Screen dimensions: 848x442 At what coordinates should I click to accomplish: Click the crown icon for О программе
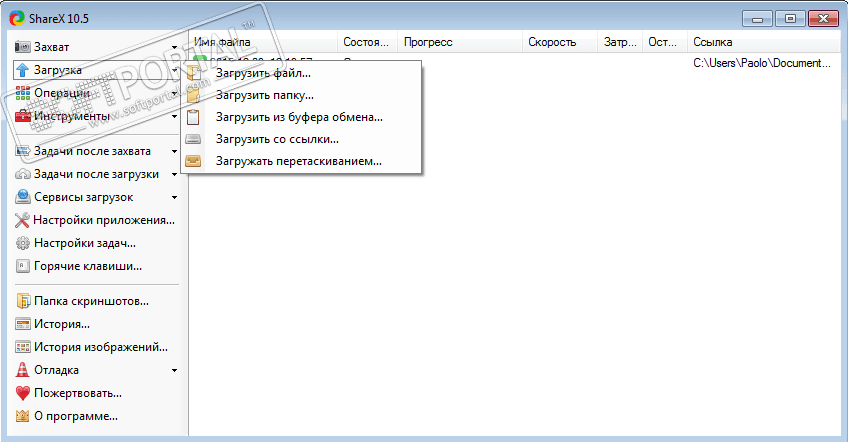coord(22,416)
